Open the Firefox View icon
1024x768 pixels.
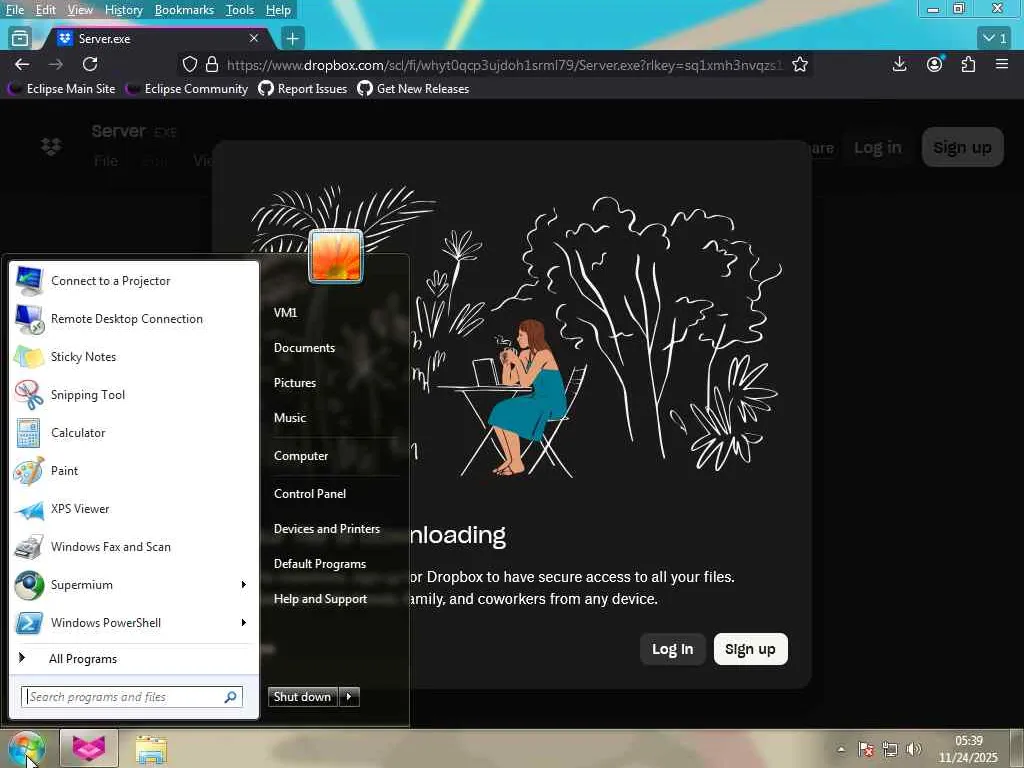pyautogui.click(x=20, y=39)
